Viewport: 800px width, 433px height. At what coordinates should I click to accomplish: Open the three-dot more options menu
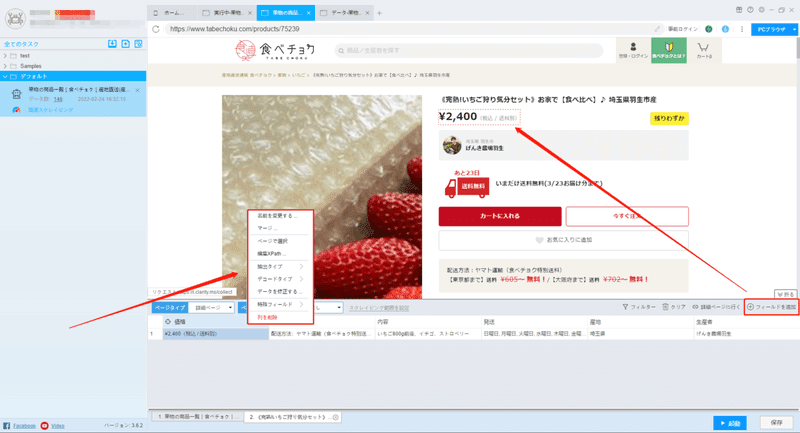[x=741, y=29]
